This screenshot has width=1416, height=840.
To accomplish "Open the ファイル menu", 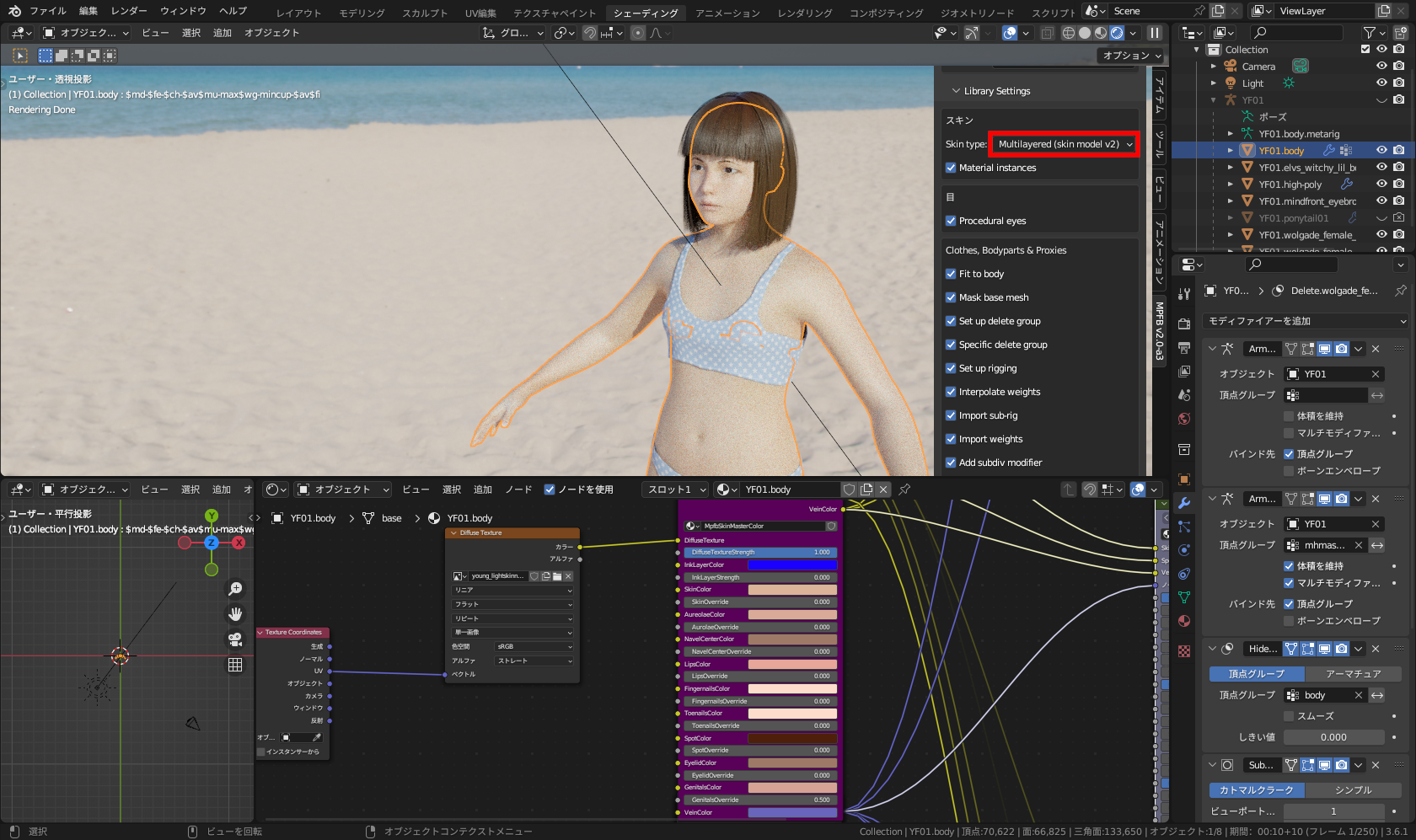I will point(46,11).
